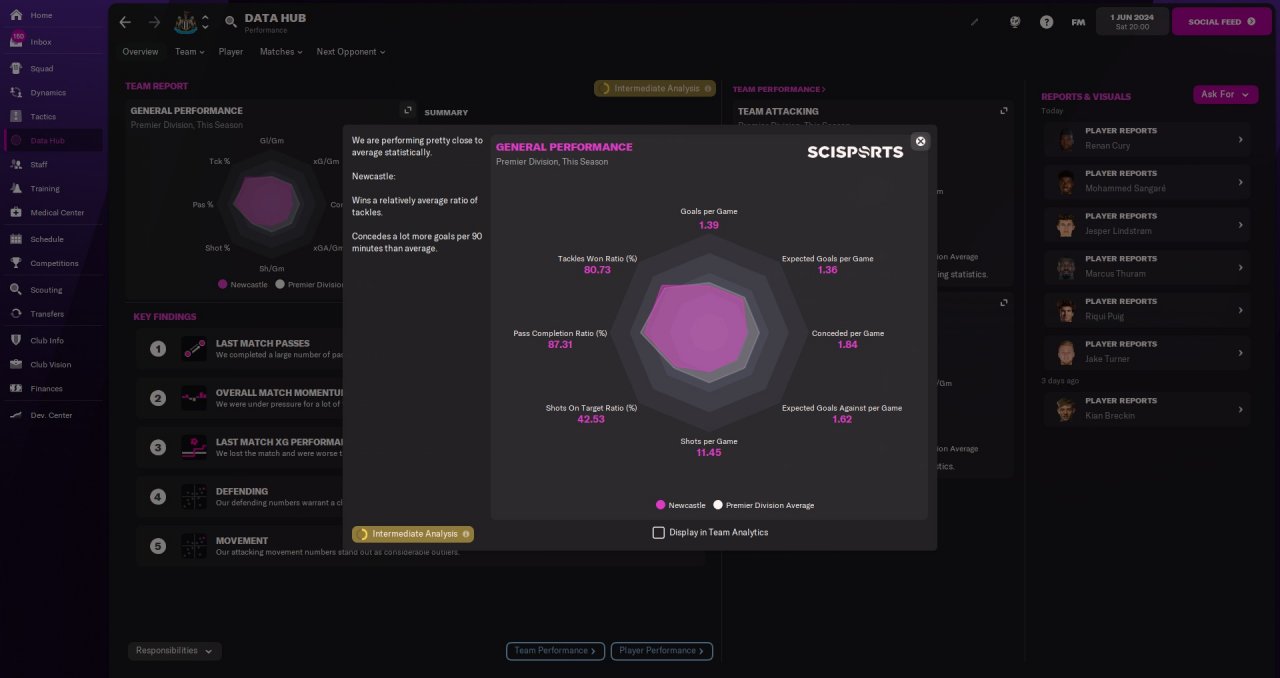Open the Squad shirt icon
This screenshot has height=678, width=1280.
point(16,69)
